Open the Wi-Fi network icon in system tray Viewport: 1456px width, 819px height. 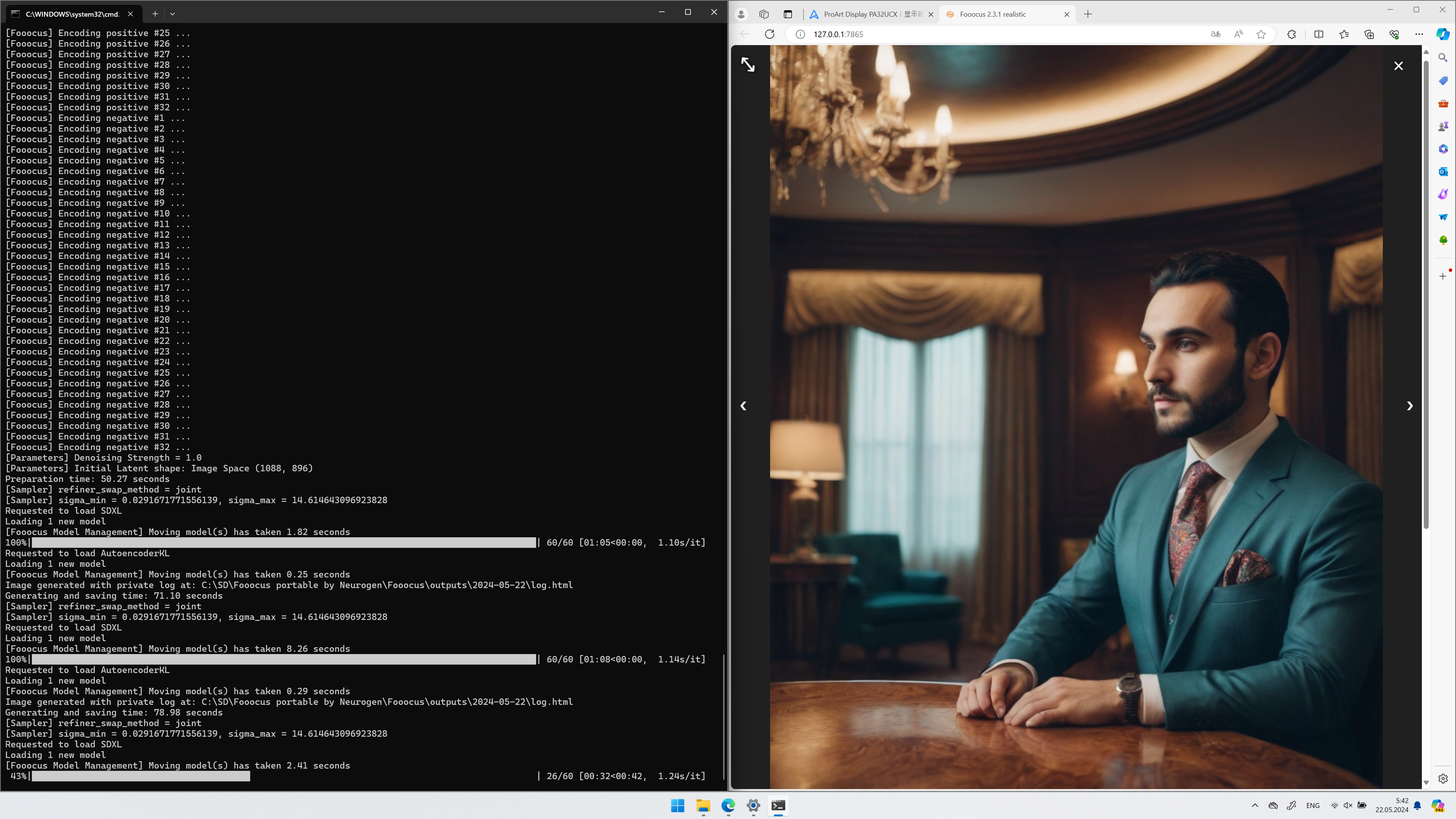1335,805
